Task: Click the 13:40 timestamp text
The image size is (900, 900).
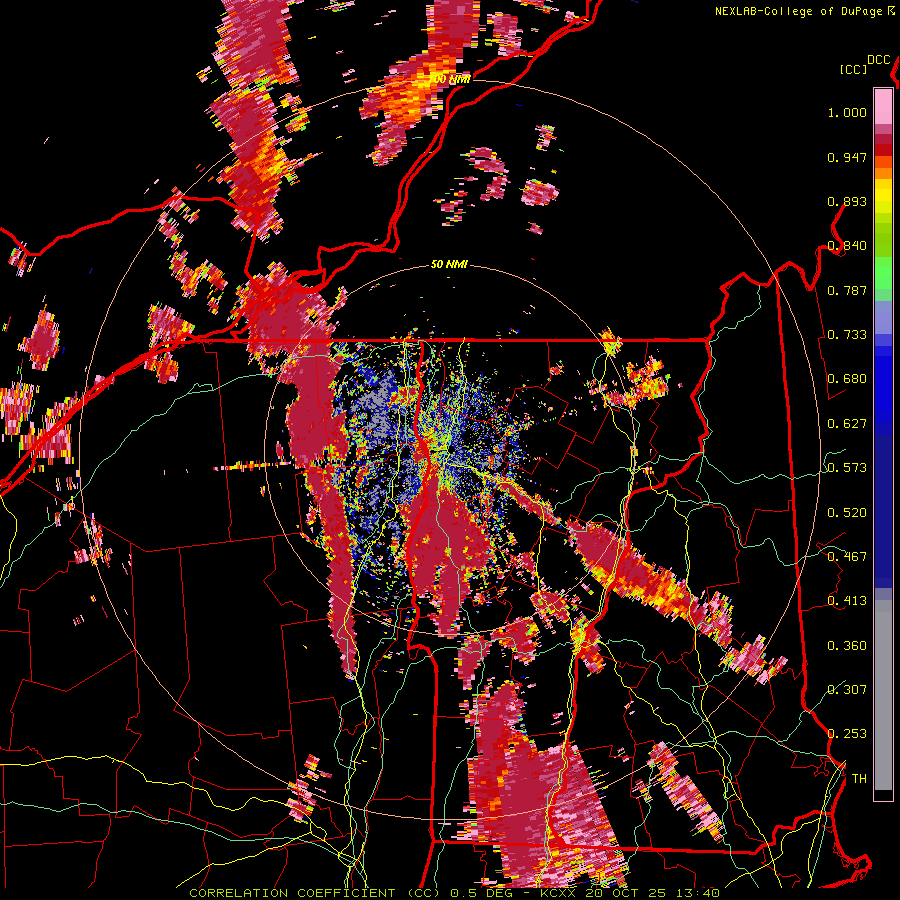Action: (x=697, y=893)
